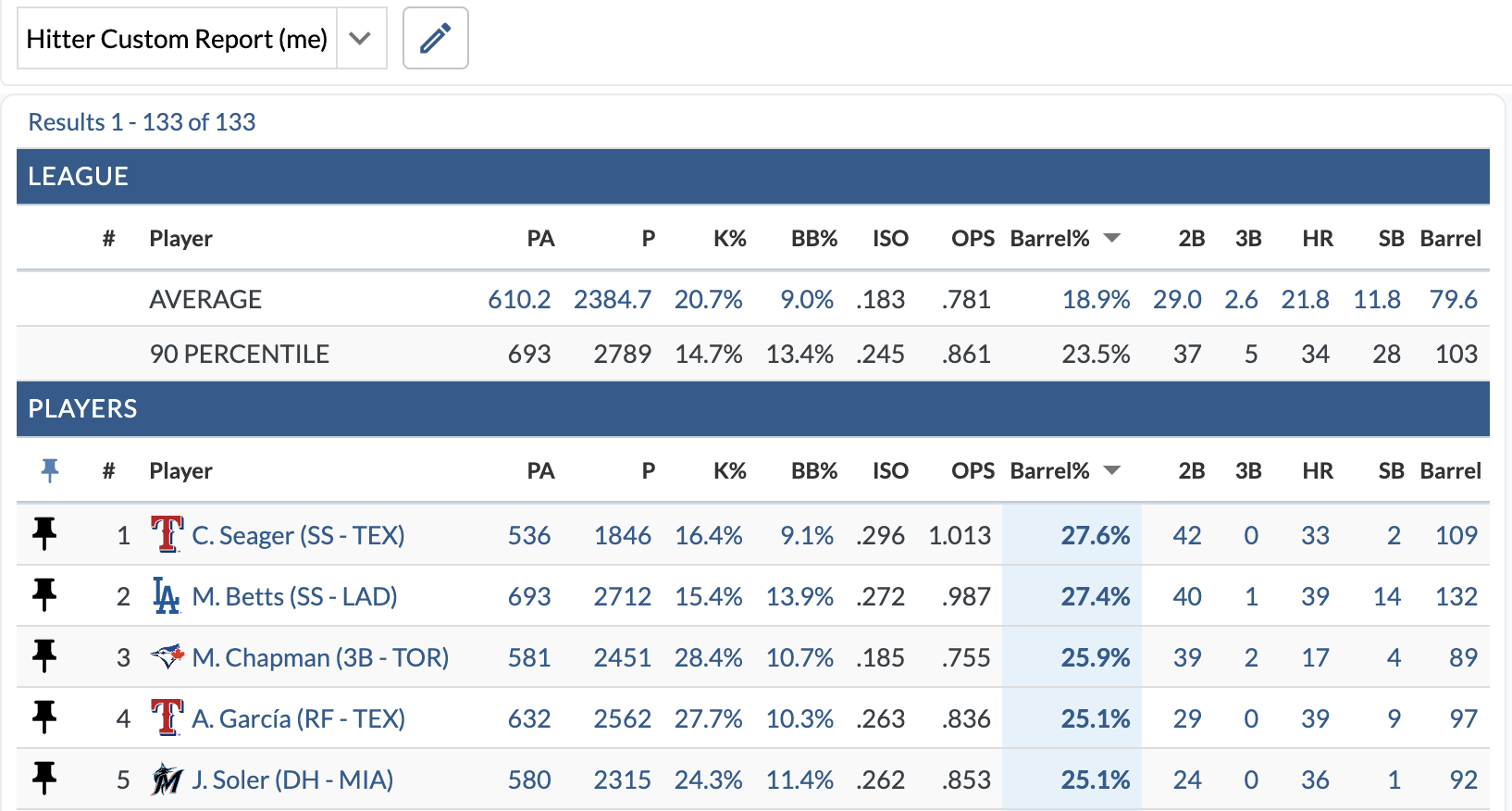
Task: Toggle pin for C. Seager row
Action: pyautogui.click(x=44, y=534)
